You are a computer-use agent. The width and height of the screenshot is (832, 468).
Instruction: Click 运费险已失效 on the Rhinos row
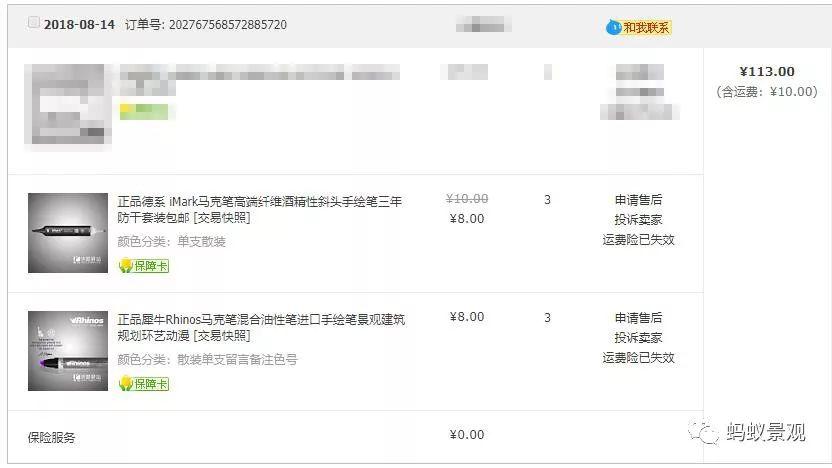[x=638, y=358]
